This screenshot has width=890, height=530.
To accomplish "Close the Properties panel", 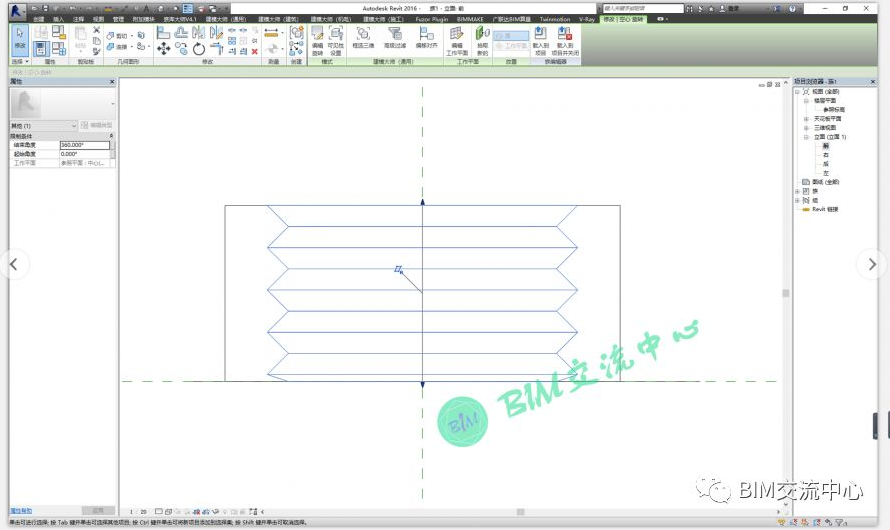I will tap(112, 82).
